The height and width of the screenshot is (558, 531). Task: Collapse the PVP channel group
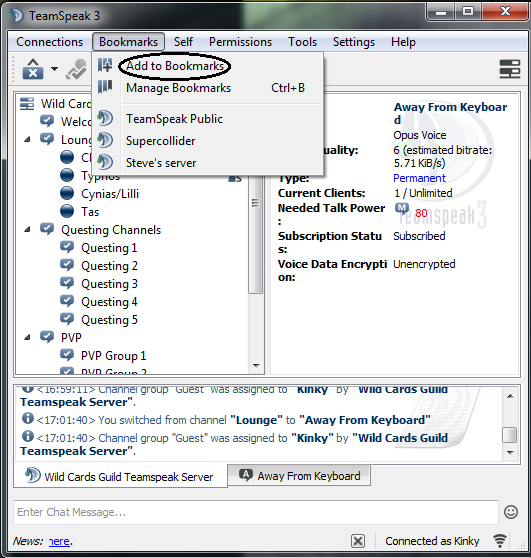pyautogui.click(x=27, y=337)
